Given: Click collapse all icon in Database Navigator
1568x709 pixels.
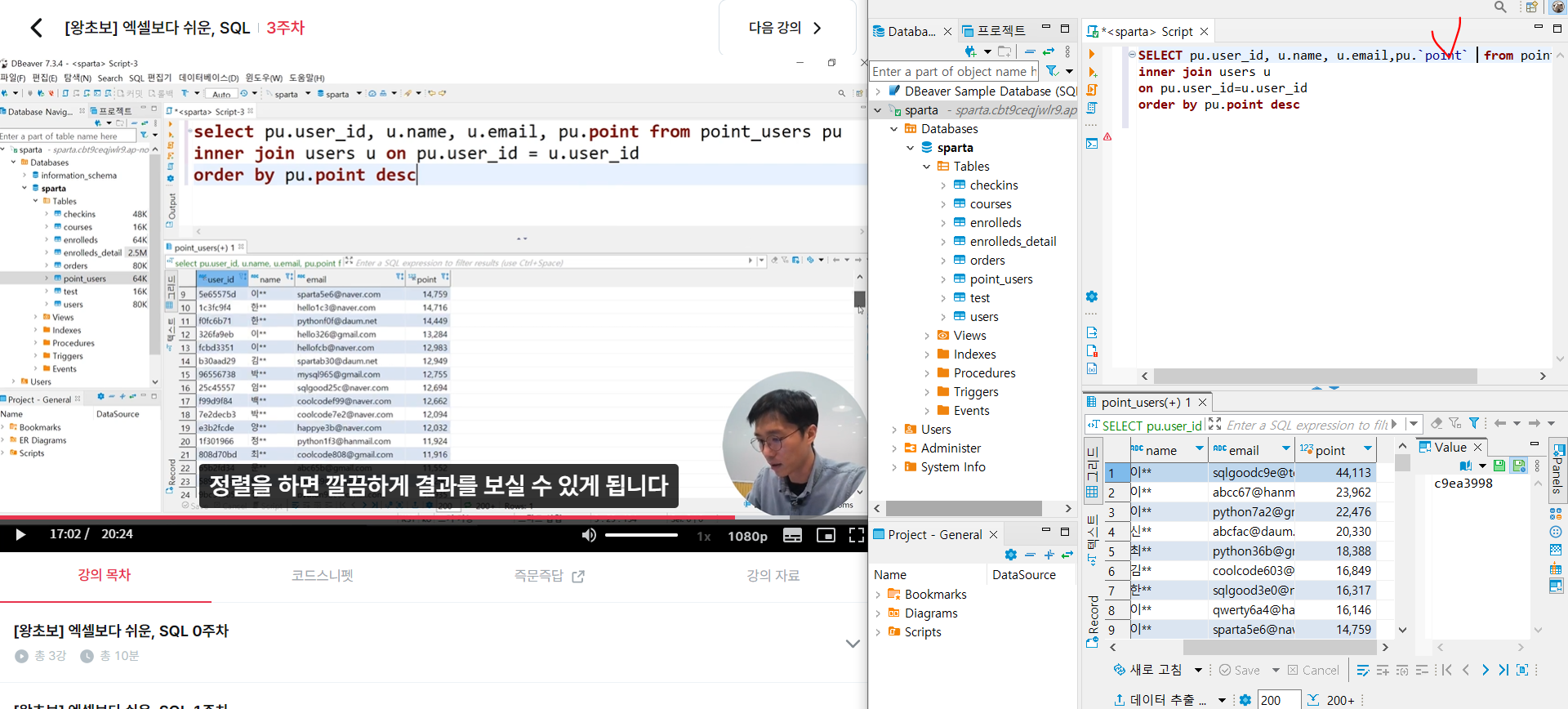Looking at the screenshot, I should 1030,51.
